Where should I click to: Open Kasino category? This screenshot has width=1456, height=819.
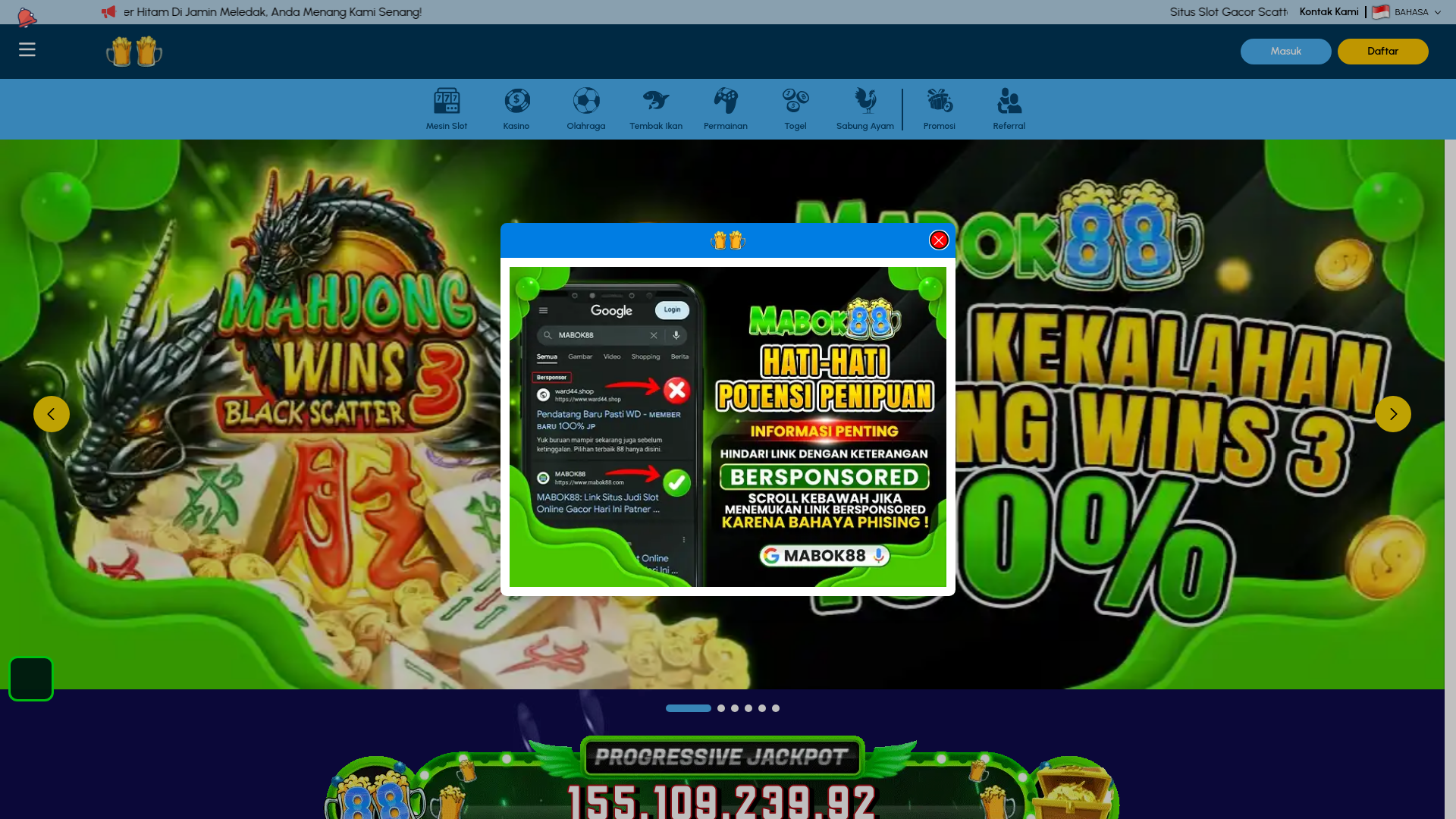coord(516,109)
